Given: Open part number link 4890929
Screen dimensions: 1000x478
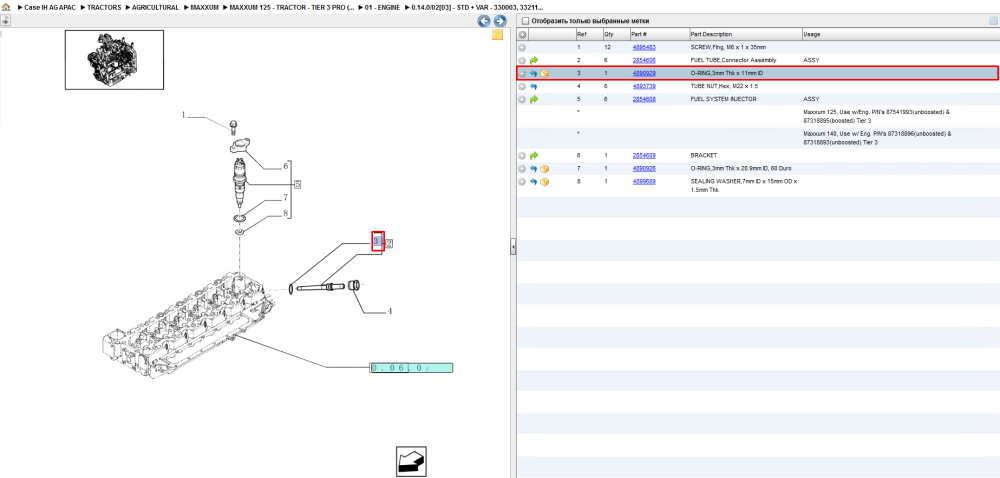Looking at the screenshot, I should [x=643, y=73].
